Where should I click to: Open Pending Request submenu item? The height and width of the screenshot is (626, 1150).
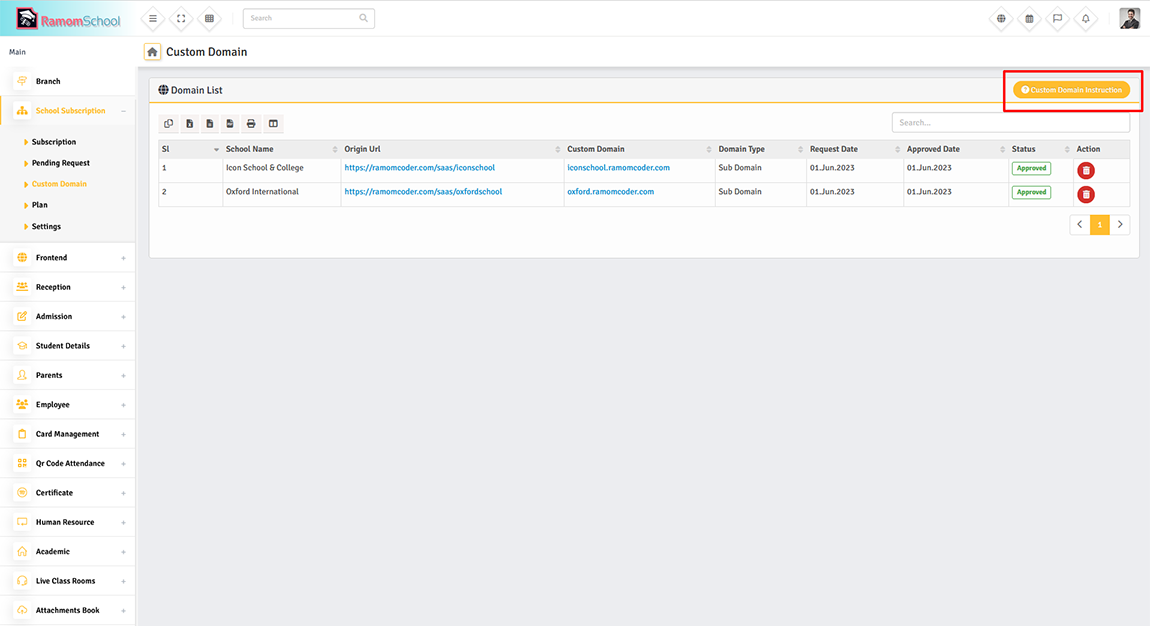[60, 163]
